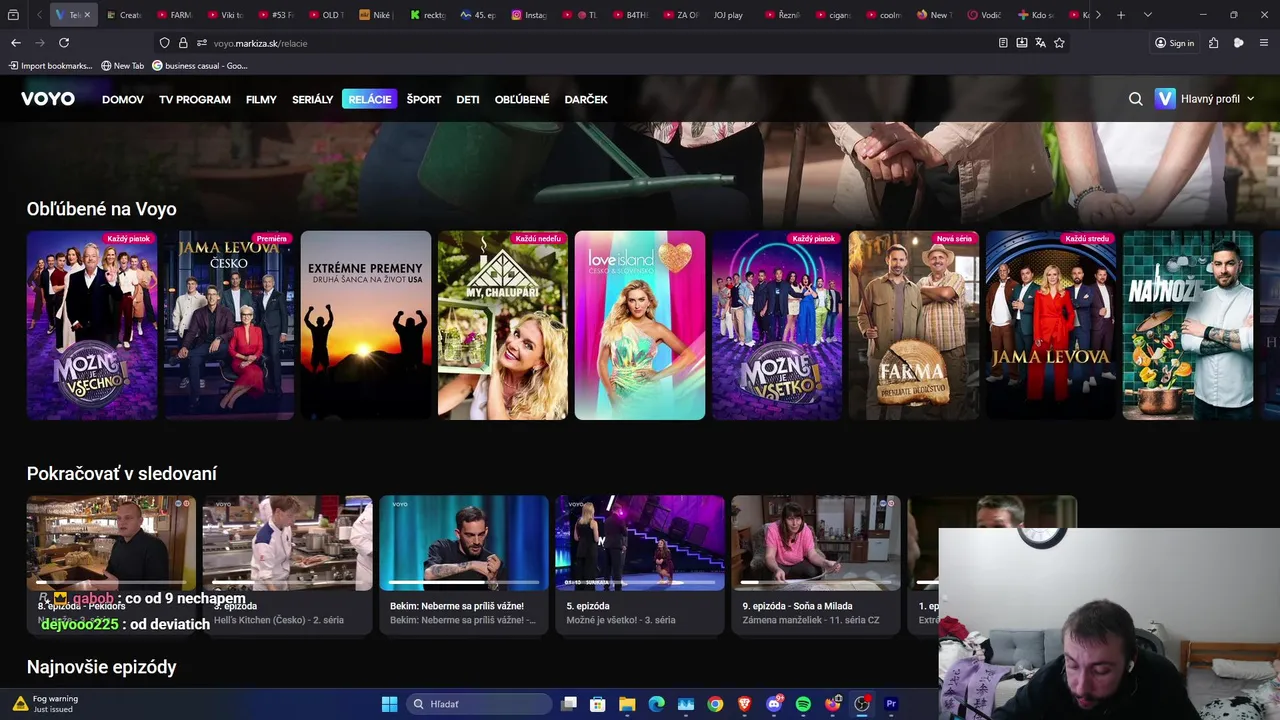Switch to the Instagram browser tab
This screenshot has width=1280, height=720.
[x=530, y=15]
